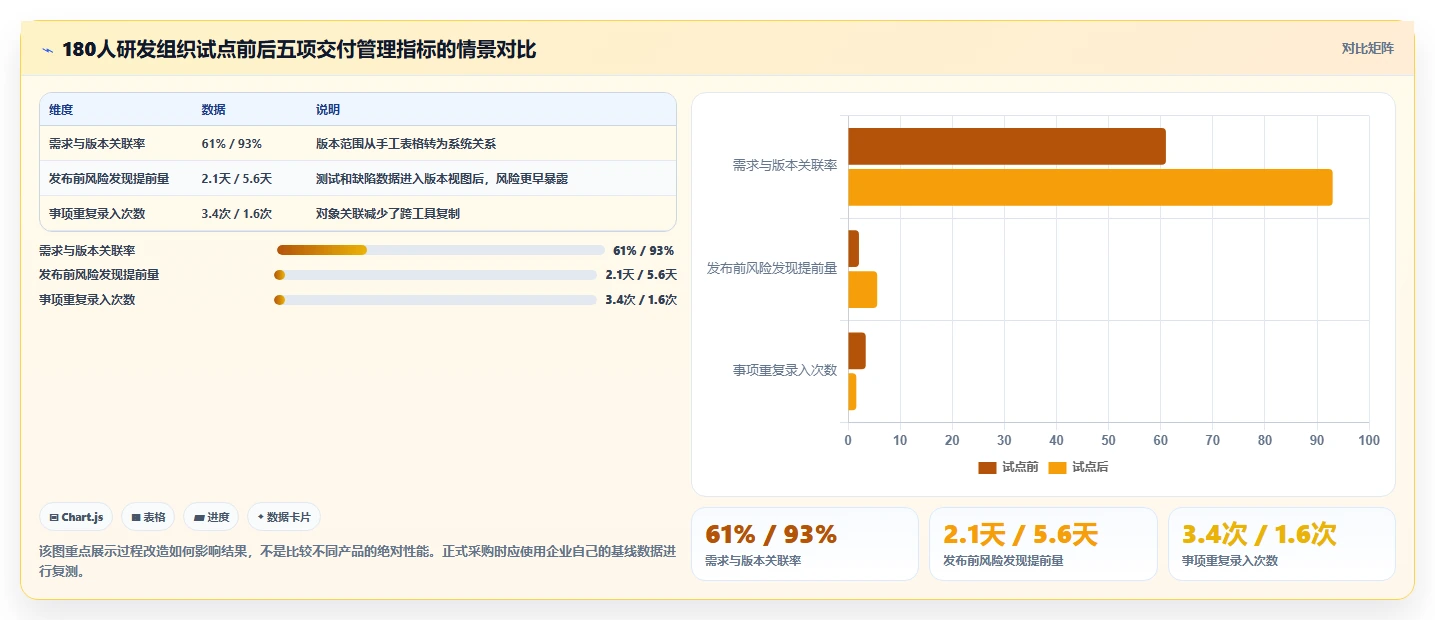Open the 3.4次 / 1.6次 data card
1435x620 pixels.
click(x=1282, y=544)
